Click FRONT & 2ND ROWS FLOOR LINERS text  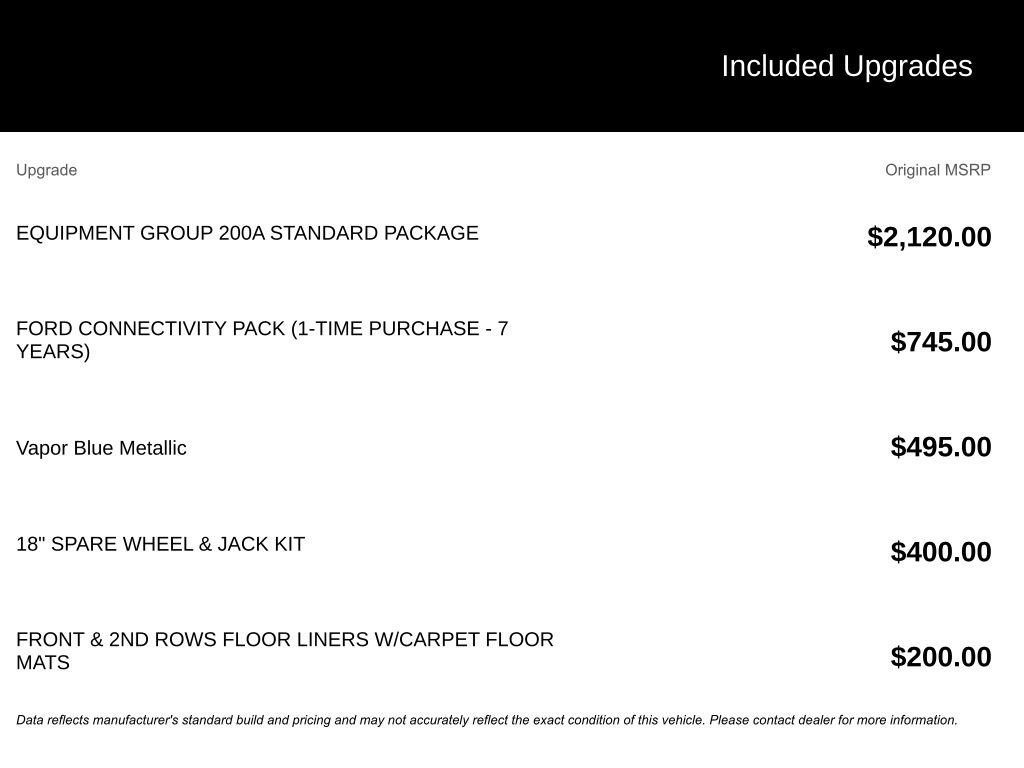192,639
